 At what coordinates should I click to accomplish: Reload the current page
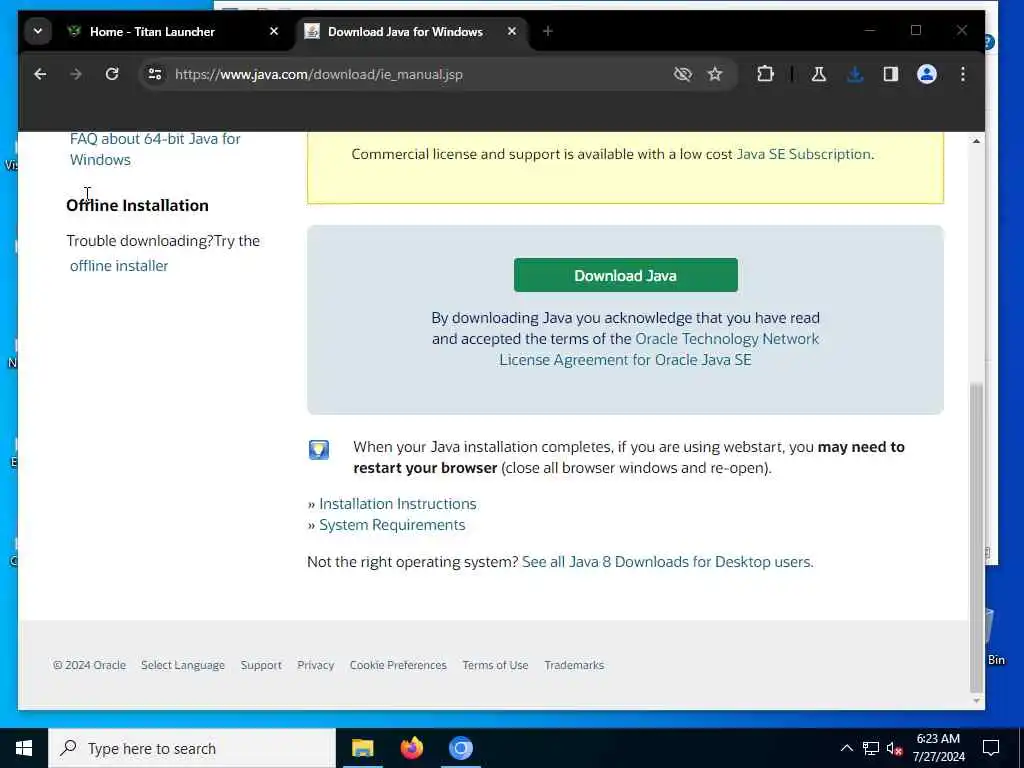click(112, 74)
